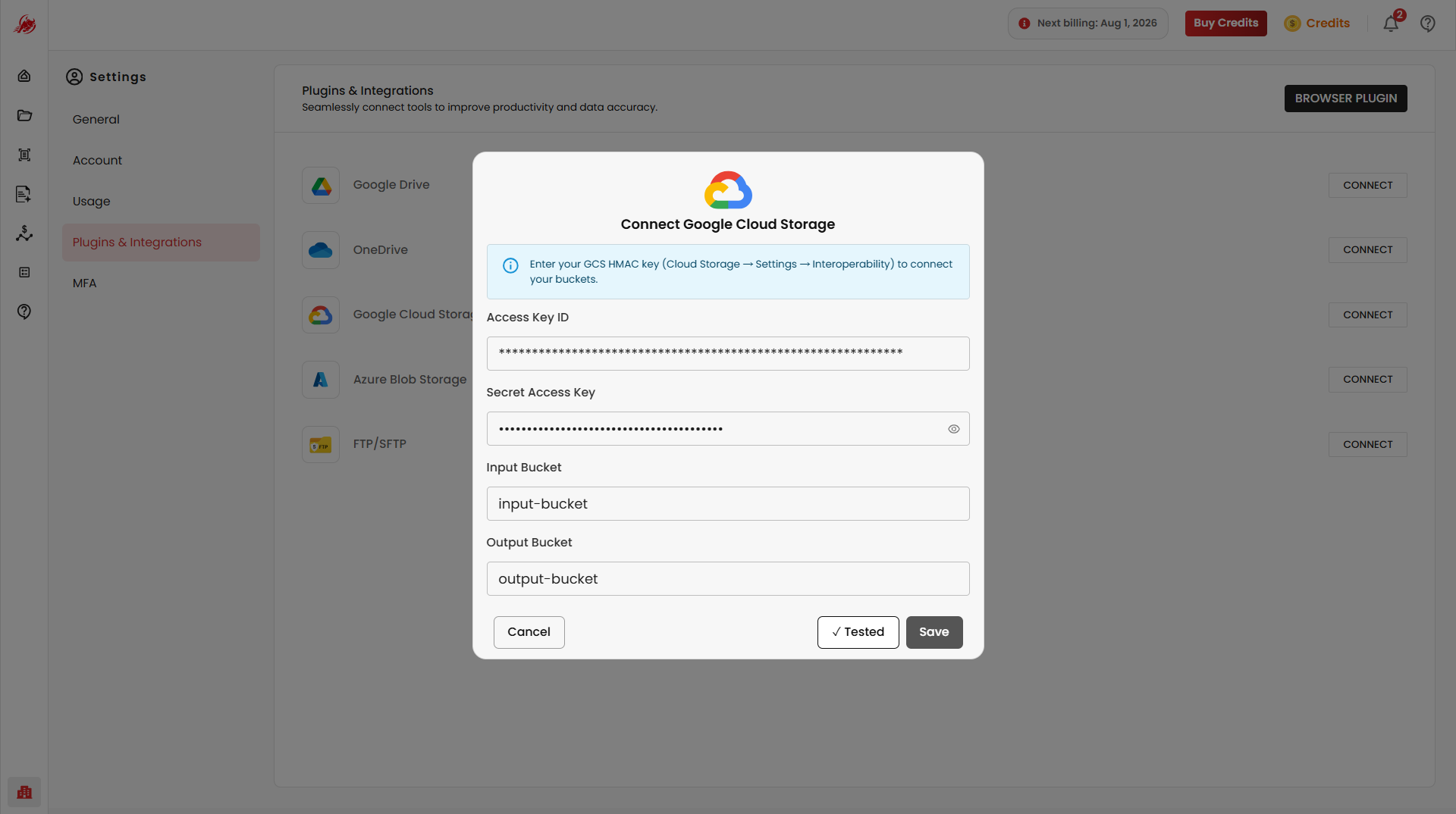The width and height of the screenshot is (1456, 814).
Task: Go to home icon in left sidebar
Action: pyautogui.click(x=24, y=76)
